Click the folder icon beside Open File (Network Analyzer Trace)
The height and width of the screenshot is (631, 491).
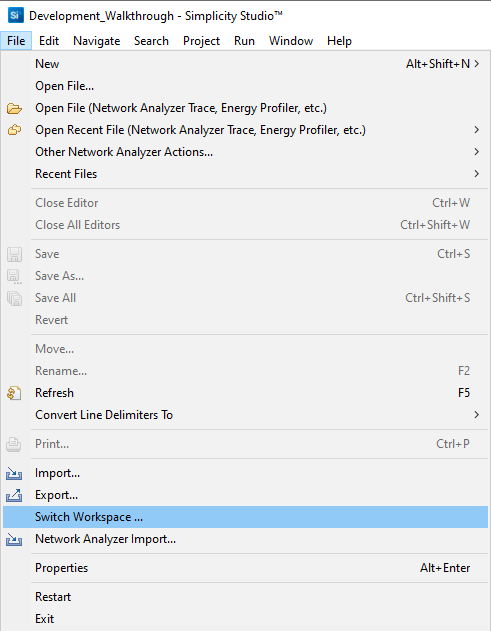[x=14, y=108]
